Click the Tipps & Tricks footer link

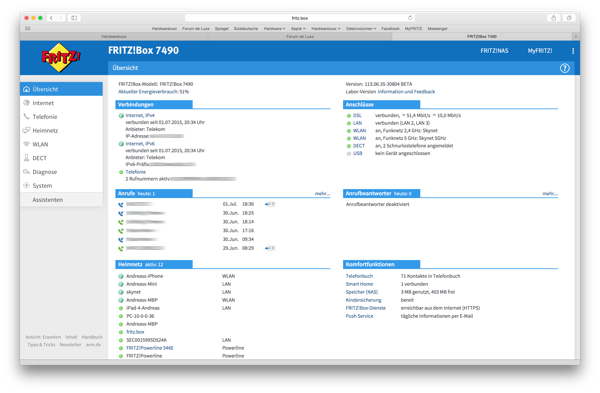pyautogui.click(x=41, y=344)
